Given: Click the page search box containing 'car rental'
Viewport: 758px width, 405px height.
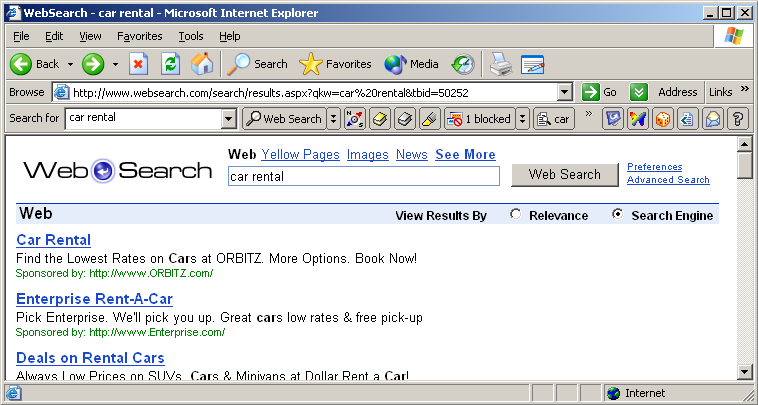Looking at the screenshot, I should tap(364, 176).
